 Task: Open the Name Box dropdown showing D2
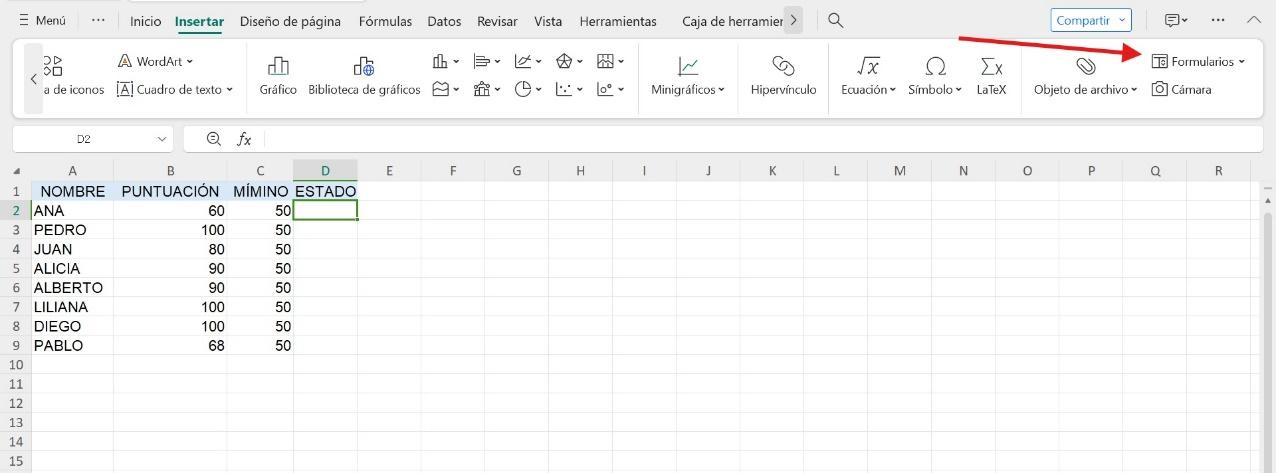162,140
